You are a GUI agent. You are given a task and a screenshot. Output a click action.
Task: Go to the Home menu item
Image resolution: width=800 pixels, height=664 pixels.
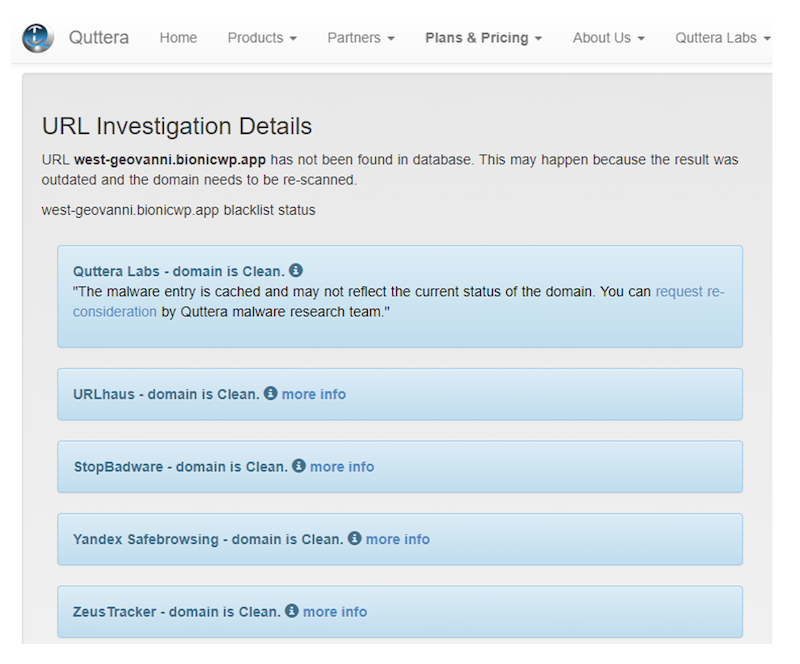tap(178, 38)
